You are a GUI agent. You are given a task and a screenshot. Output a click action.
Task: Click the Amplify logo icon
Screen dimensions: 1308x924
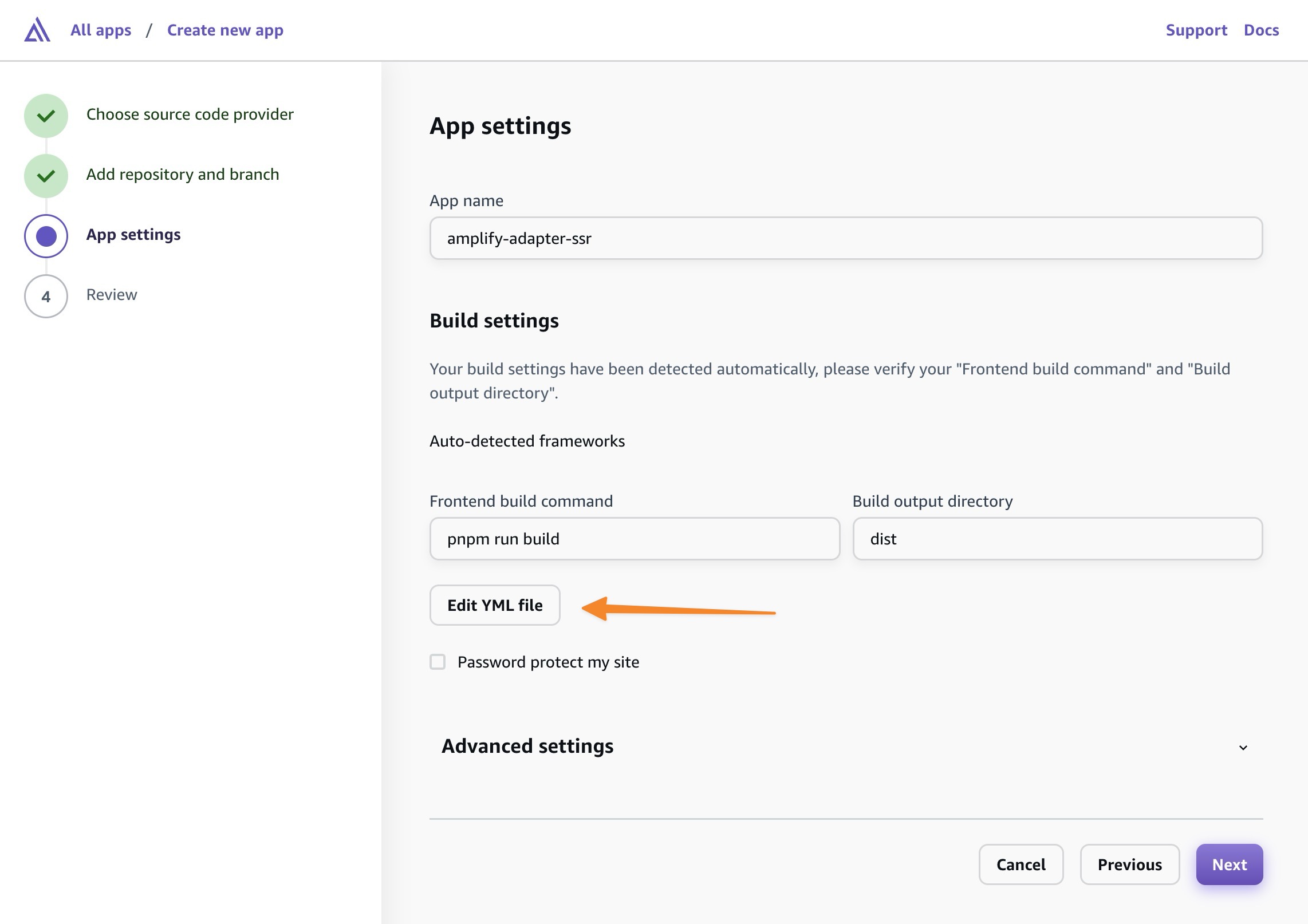(37, 30)
